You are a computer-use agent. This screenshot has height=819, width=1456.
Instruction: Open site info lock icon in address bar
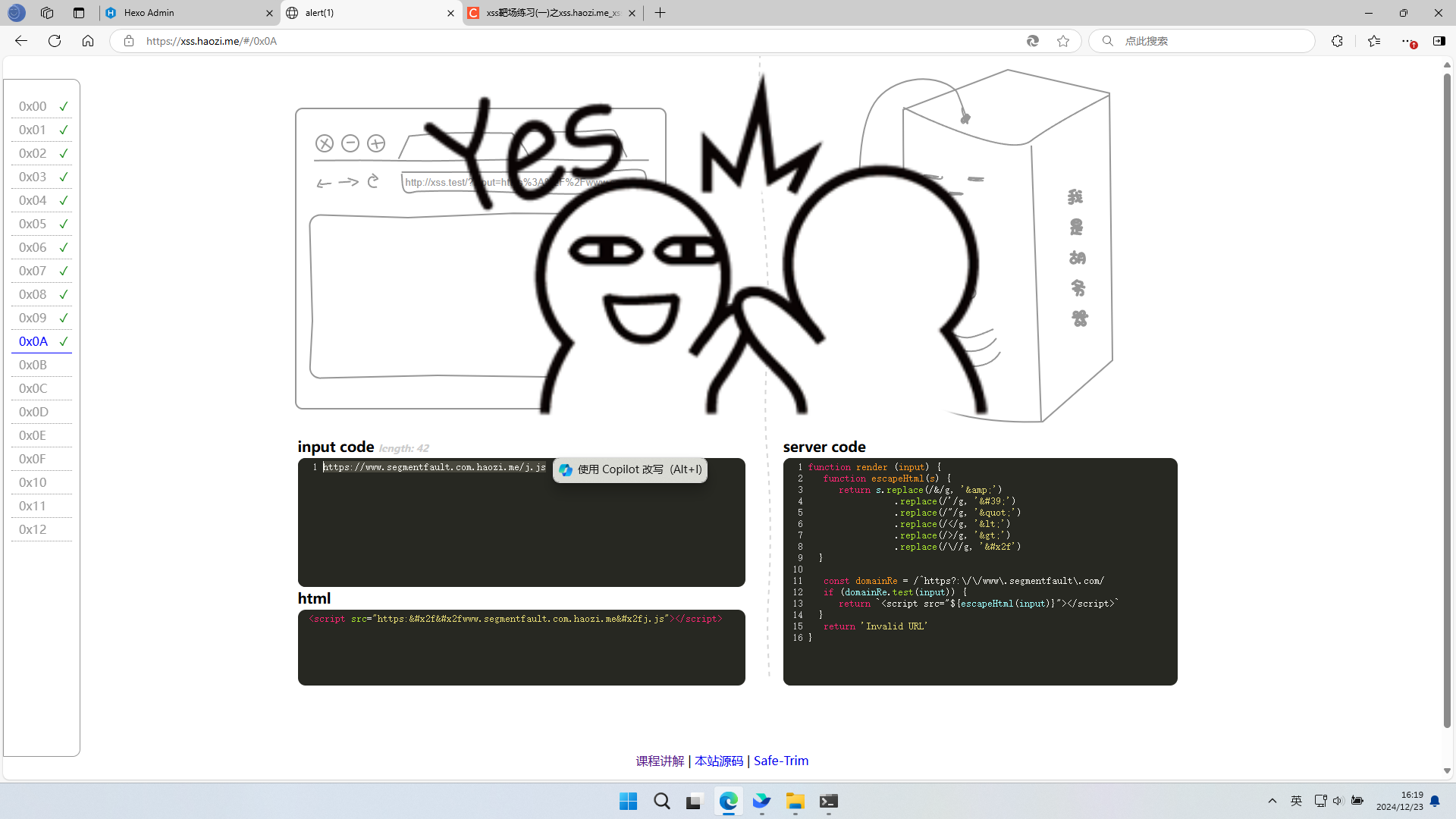[x=129, y=41]
